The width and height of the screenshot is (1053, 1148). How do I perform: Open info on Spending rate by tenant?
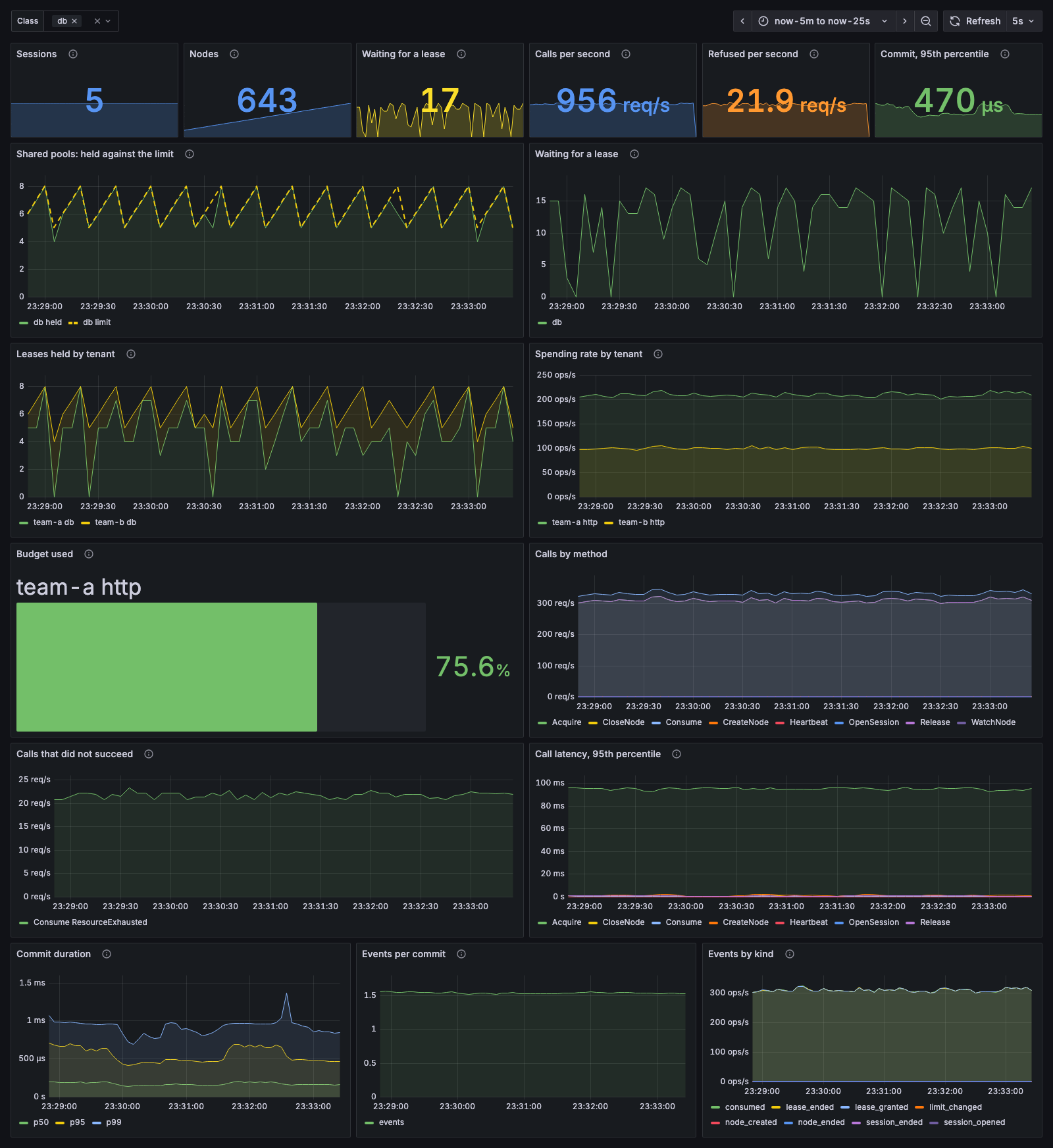pyautogui.click(x=658, y=354)
